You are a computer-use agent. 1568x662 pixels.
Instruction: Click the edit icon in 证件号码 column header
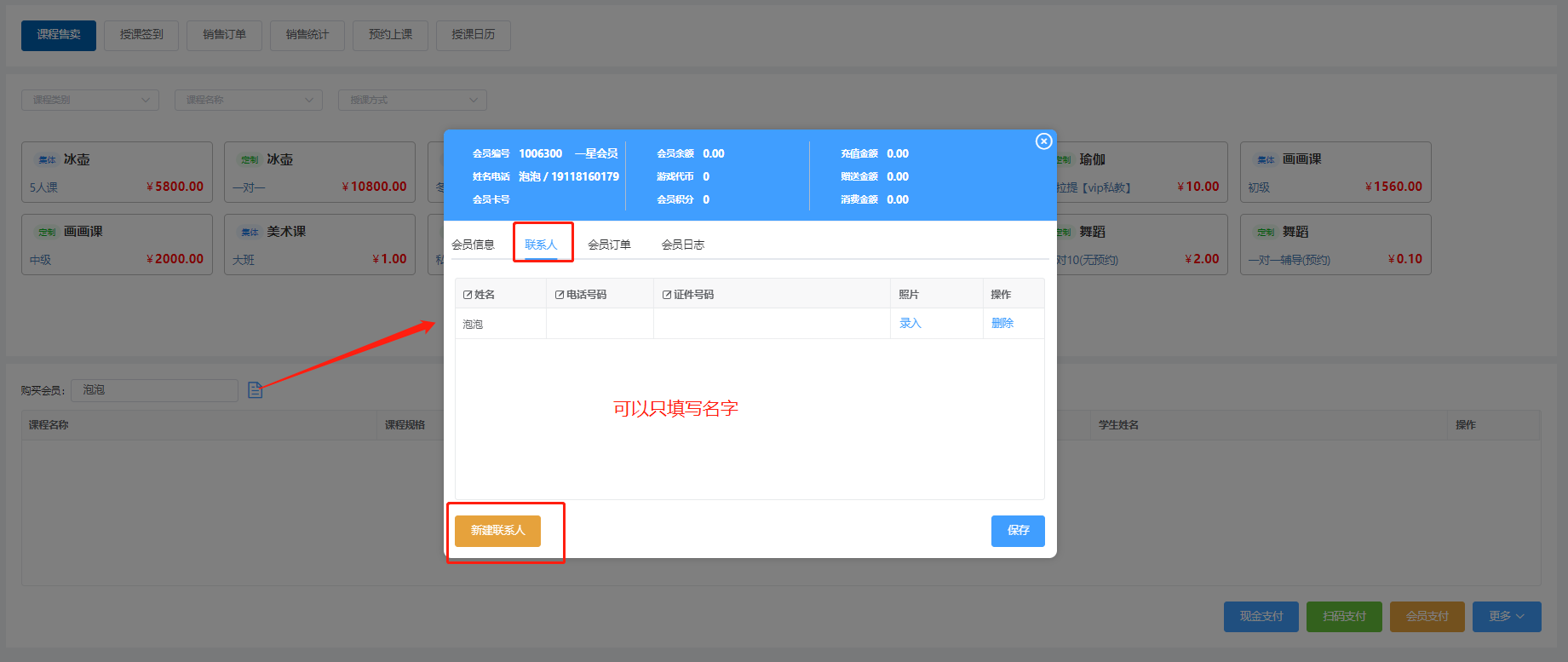(667, 295)
